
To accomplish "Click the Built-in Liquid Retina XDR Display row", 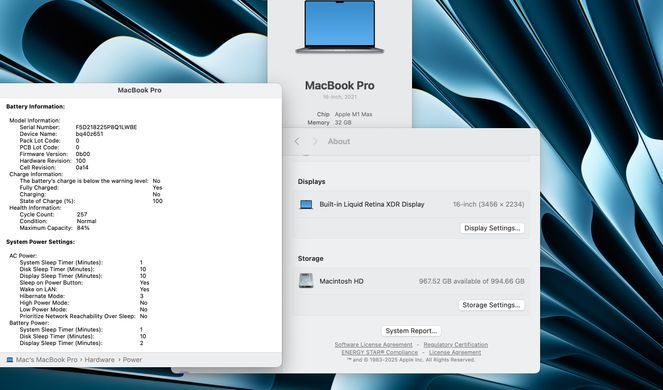I will click(411, 204).
